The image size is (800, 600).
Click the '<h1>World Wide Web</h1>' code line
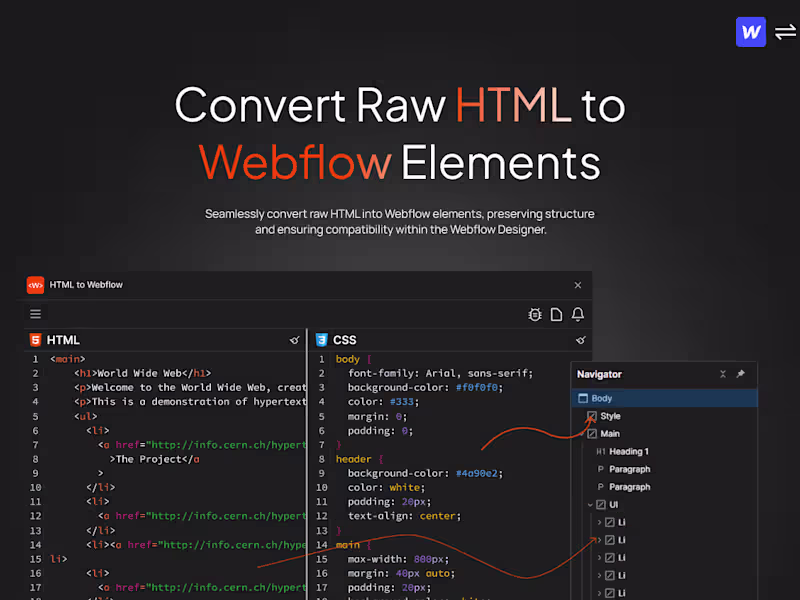[x=142, y=373]
